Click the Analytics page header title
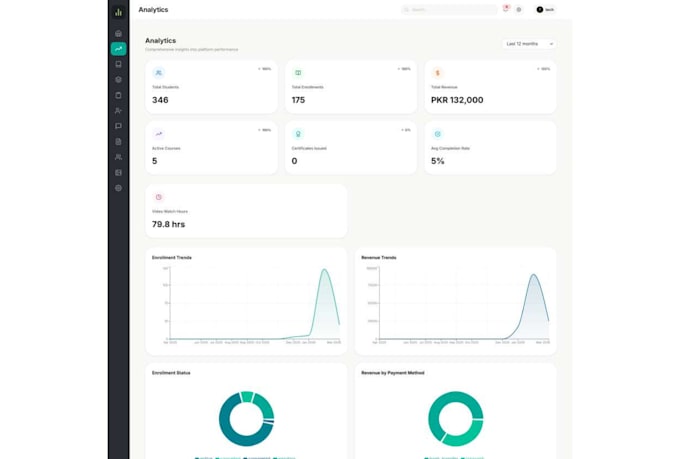 [153, 10]
